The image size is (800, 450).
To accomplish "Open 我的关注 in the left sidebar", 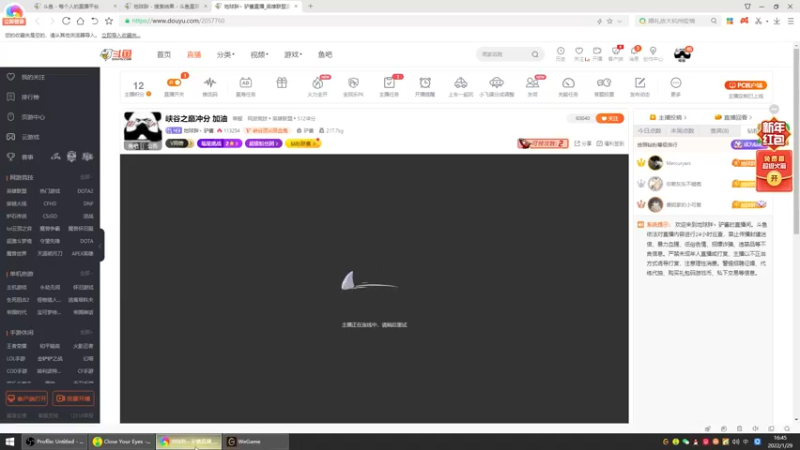I will tap(33, 77).
